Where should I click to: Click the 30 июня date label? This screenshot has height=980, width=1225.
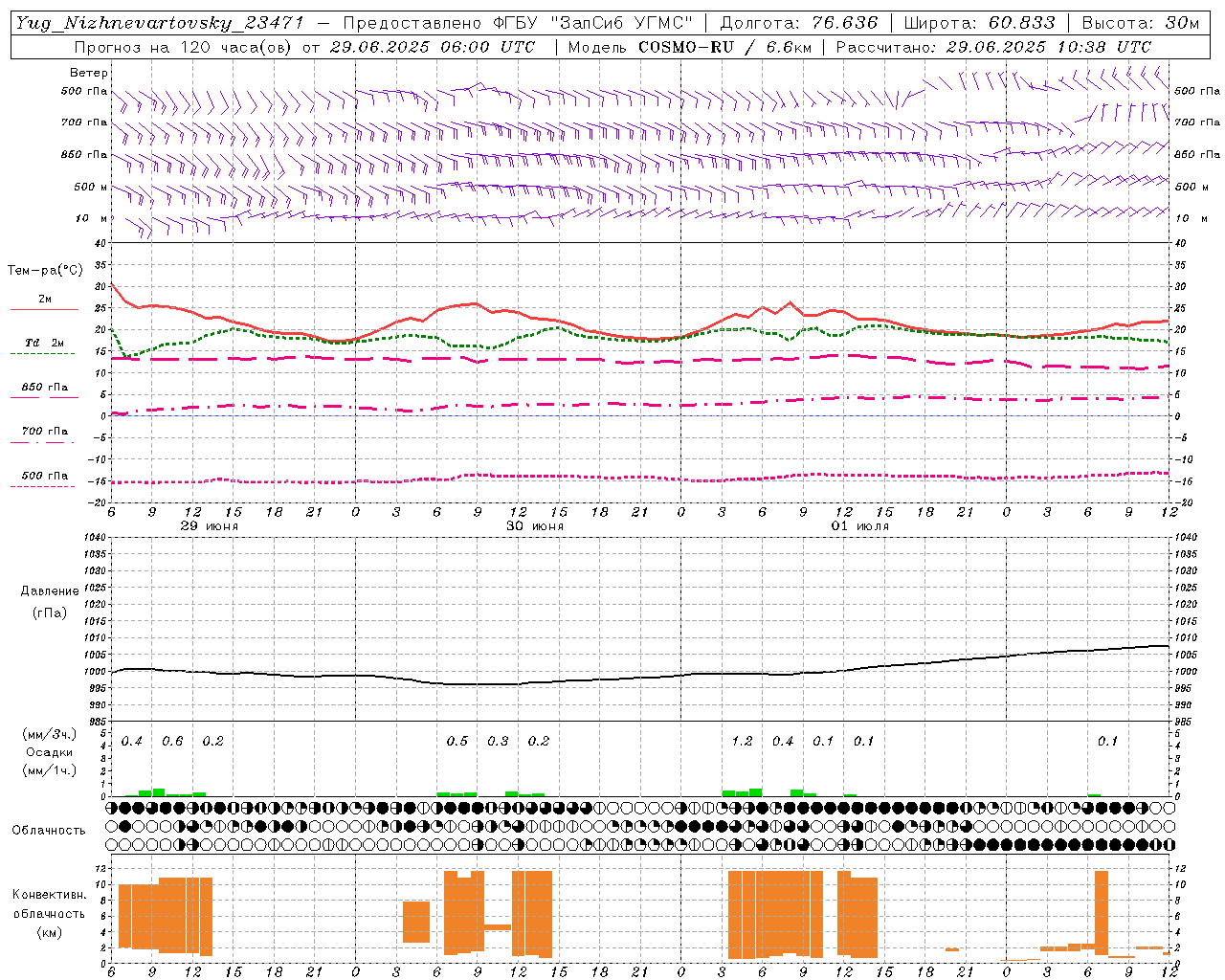pos(534,526)
